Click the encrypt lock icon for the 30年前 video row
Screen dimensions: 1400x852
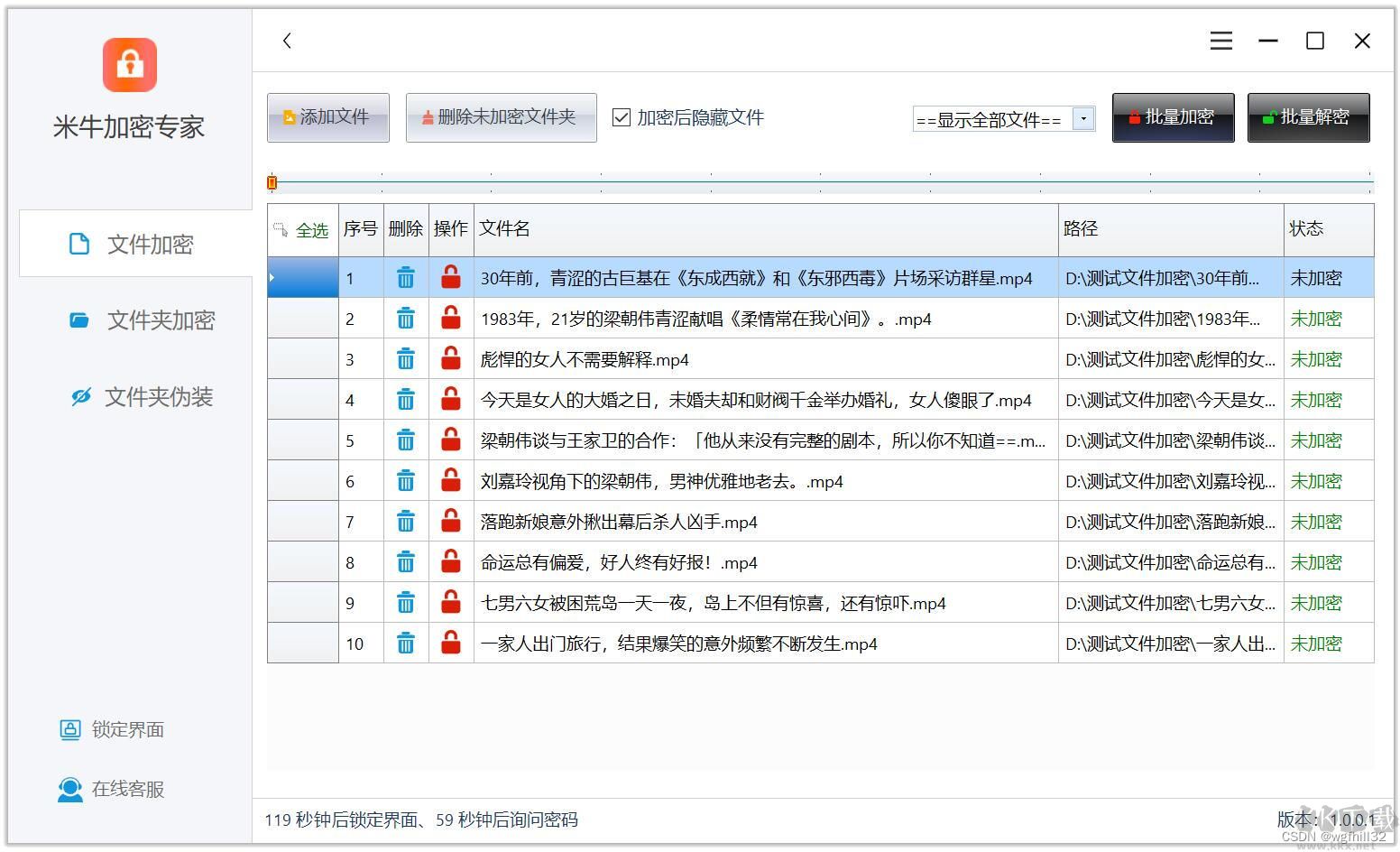tap(450, 278)
